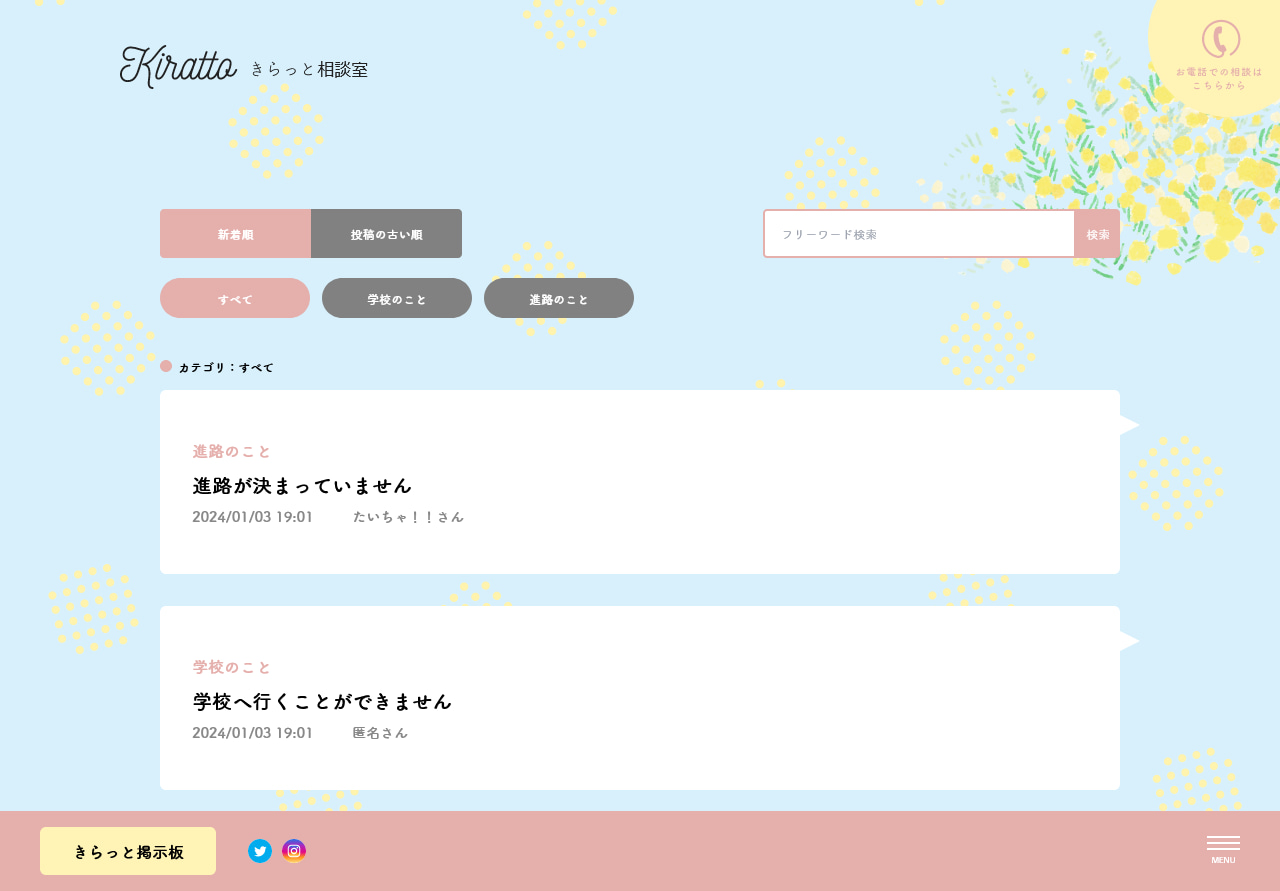Click date of 学校へ行くことができません post

(x=252, y=733)
